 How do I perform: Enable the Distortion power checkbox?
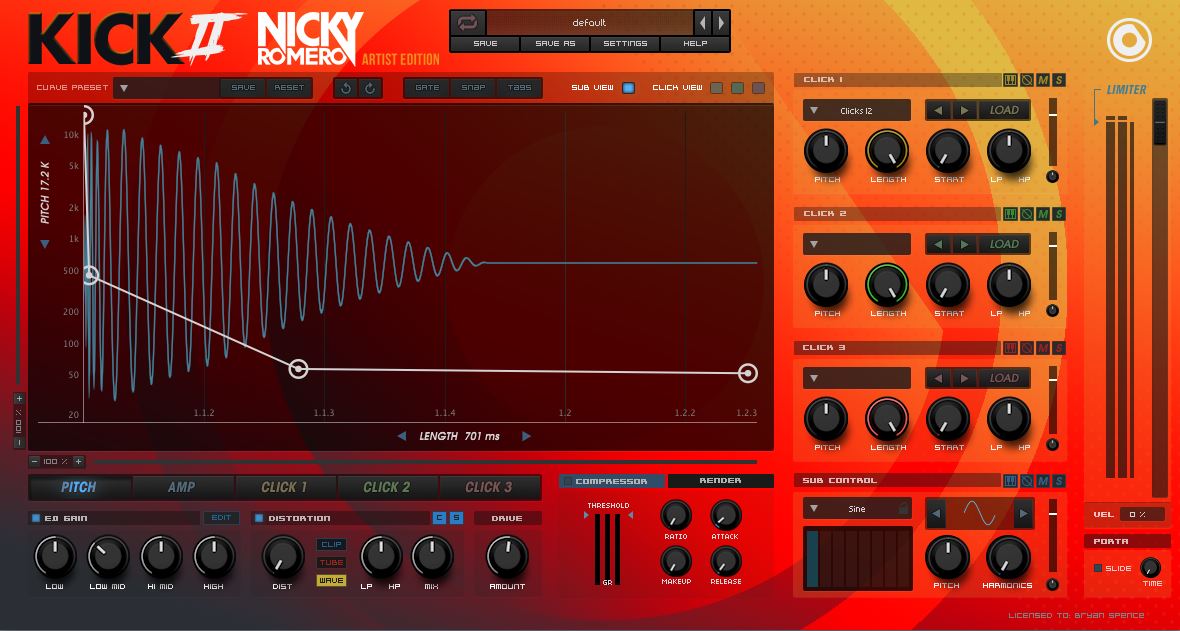(259, 518)
